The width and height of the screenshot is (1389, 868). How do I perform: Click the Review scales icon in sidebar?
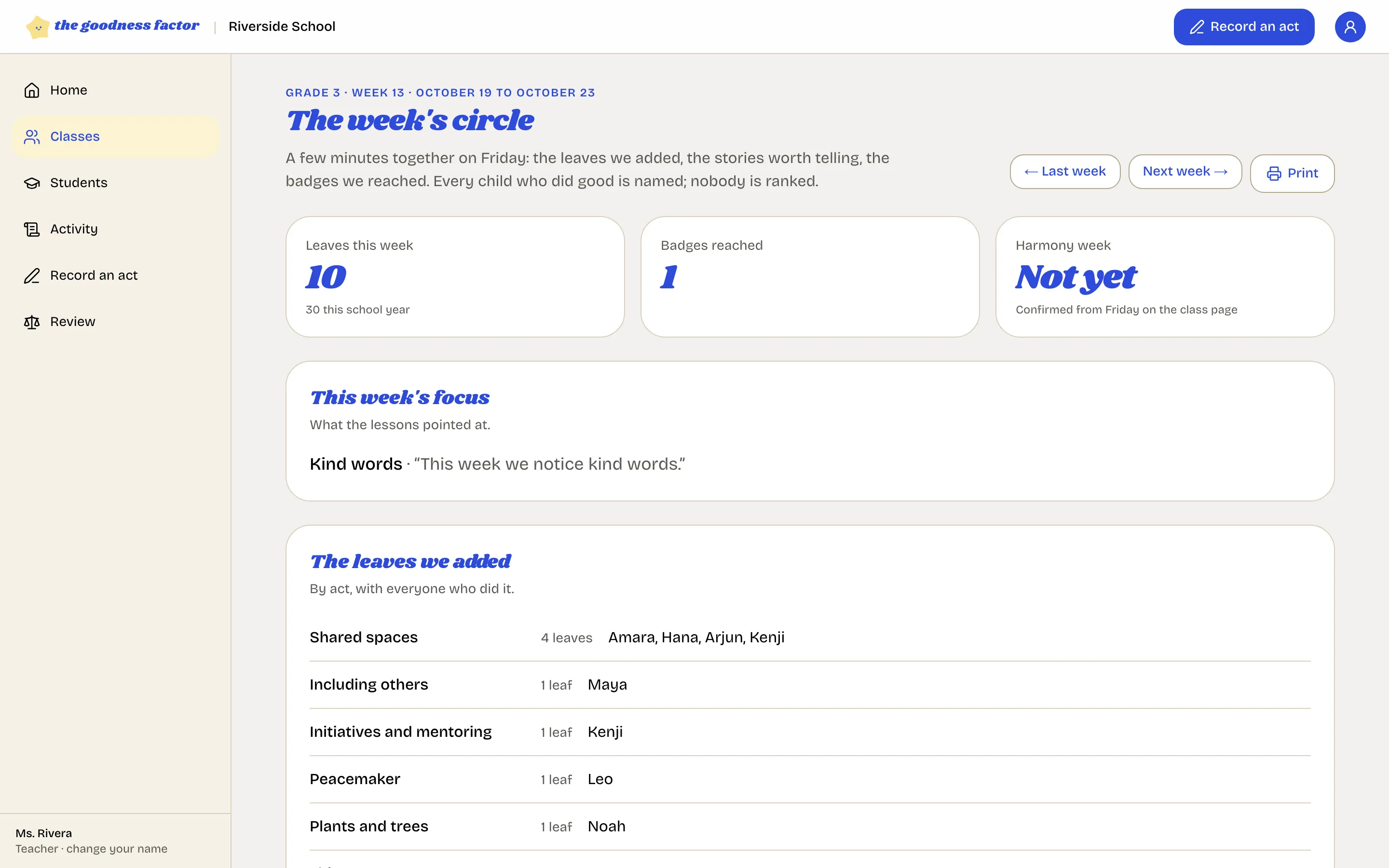(x=31, y=322)
